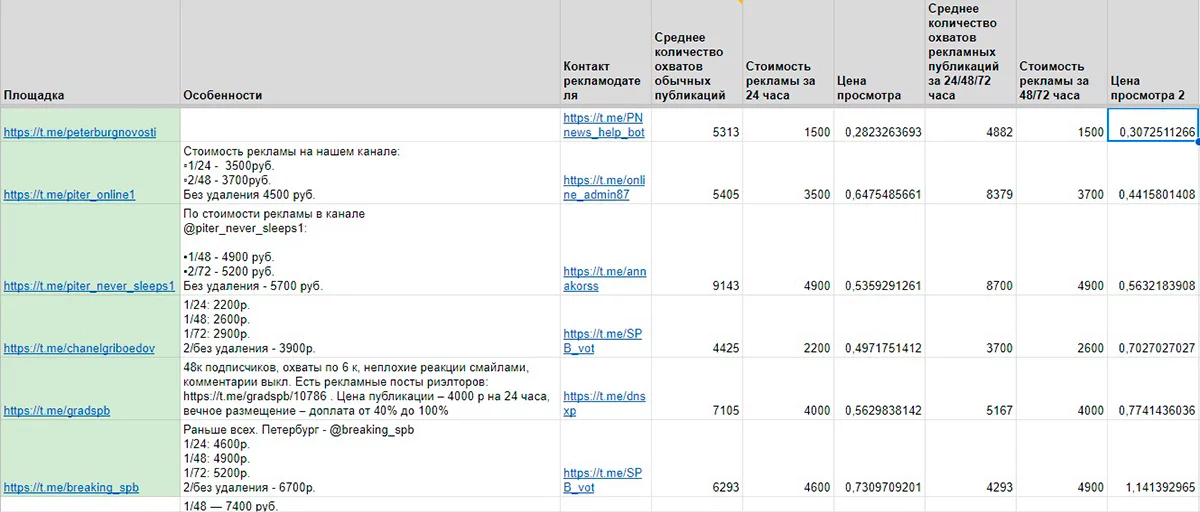This screenshot has width=1200, height=512.
Task: Select the chanelgriboedov features cell with 1/24: 2200р
Action: (369, 327)
